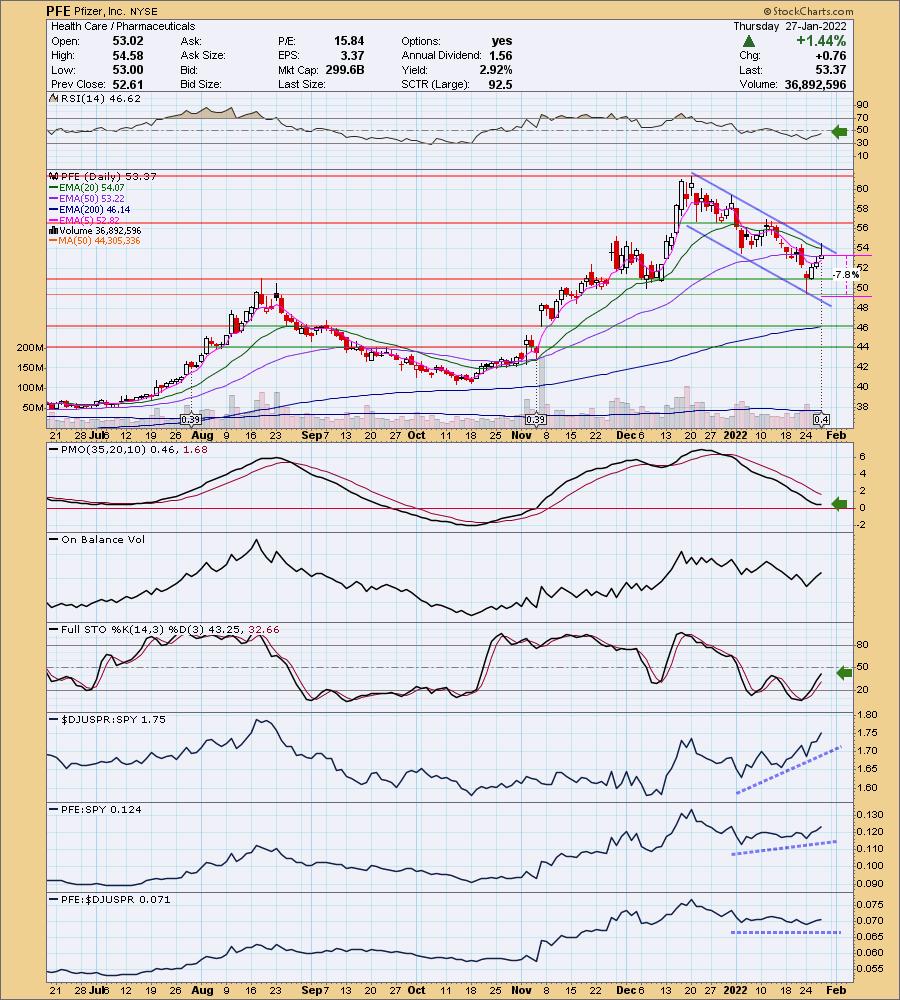This screenshot has width=900, height=1000.
Task: Click the Low value 53.00
Action: (128, 70)
